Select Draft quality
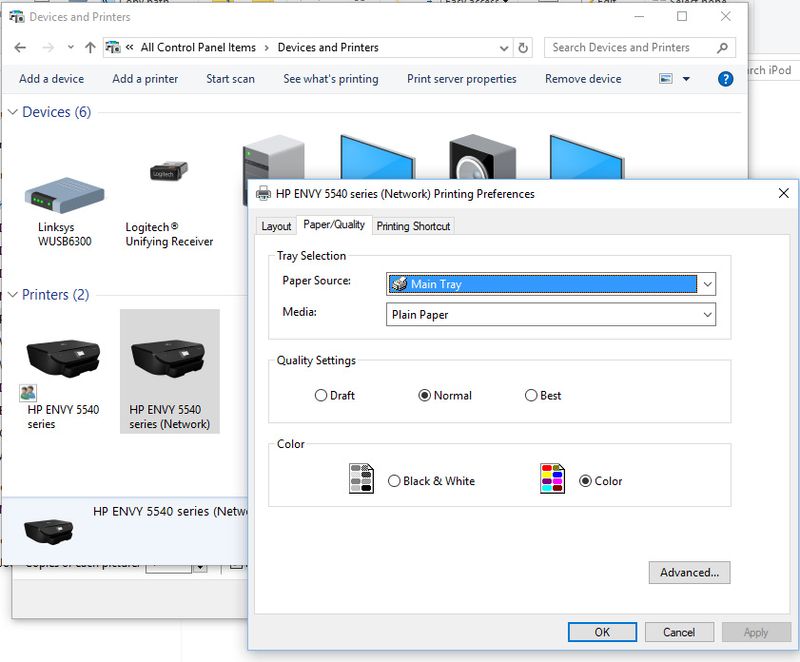Screen dimensions: 800x662 coord(334,395)
